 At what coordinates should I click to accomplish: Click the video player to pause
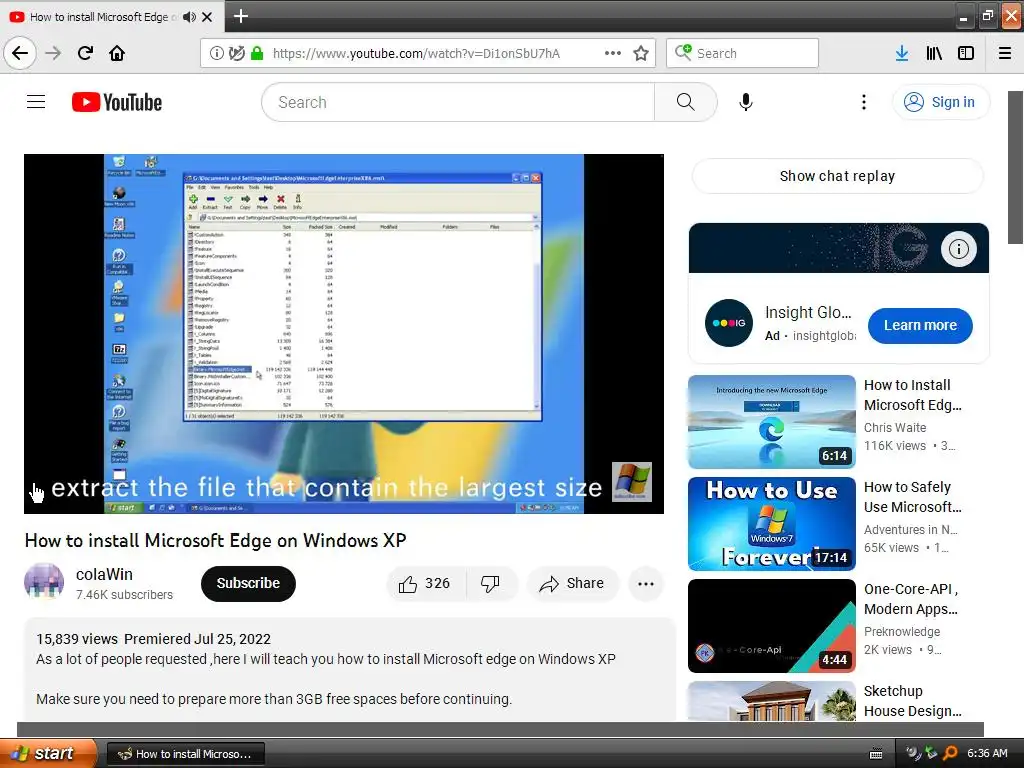click(x=344, y=334)
